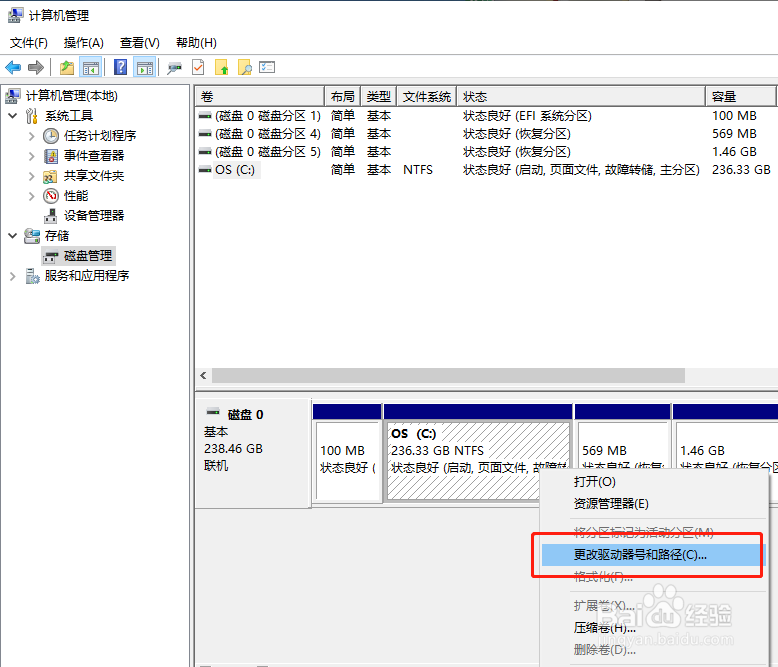Viewport: 778px width, 667px height.
Task: Click the 服务和应用程序 icon
Action: 32,276
